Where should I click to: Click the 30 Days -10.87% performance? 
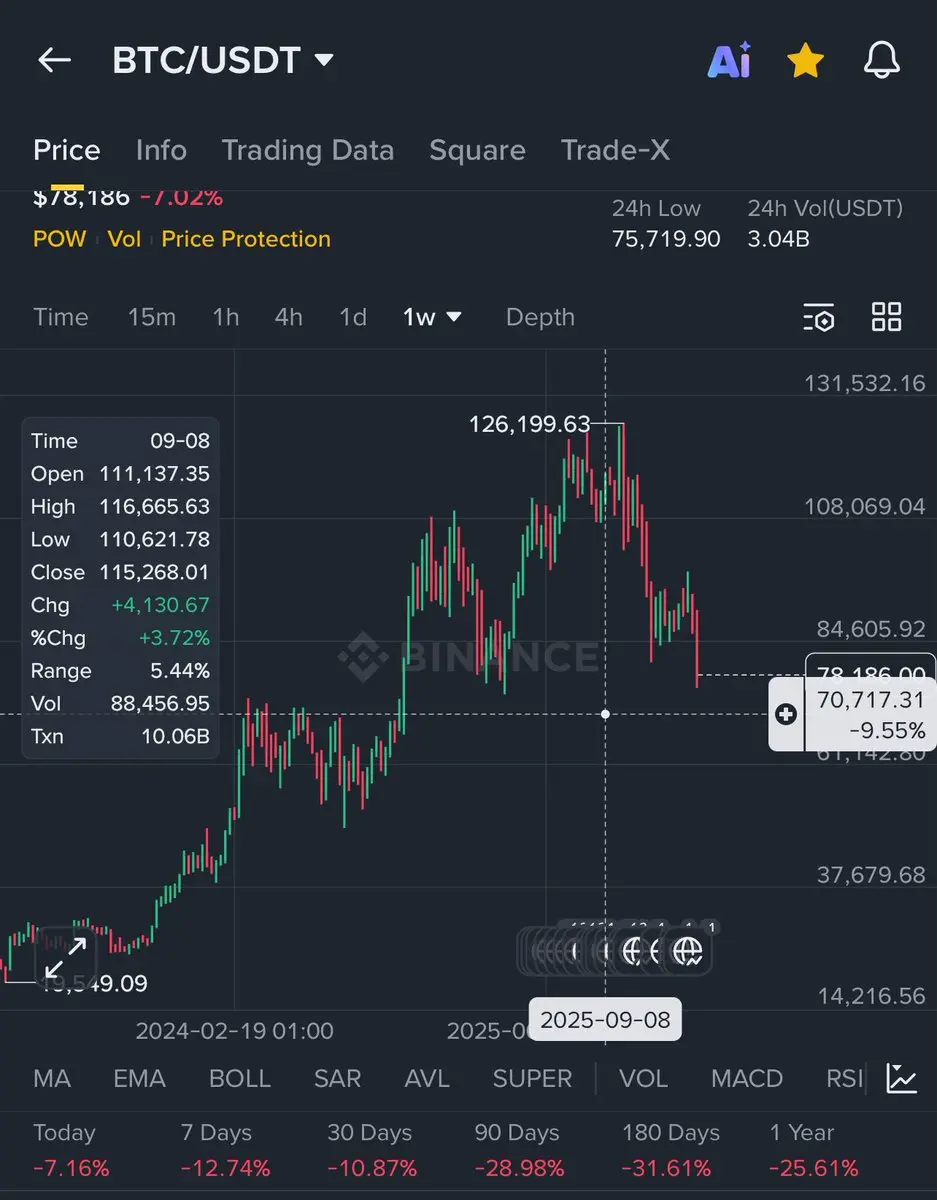tap(372, 1150)
